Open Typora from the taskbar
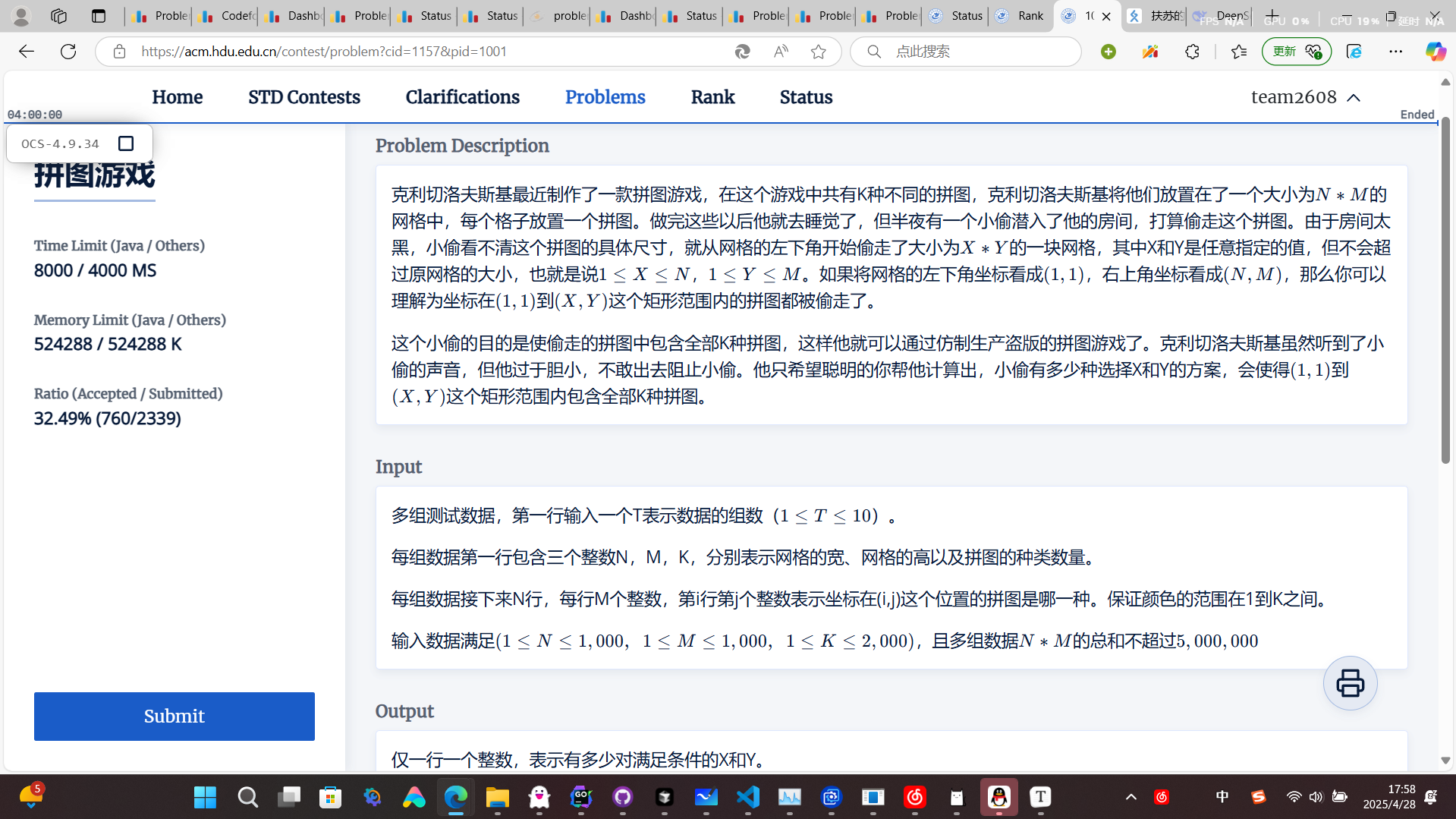Image resolution: width=1456 pixels, height=819 pixels. pos(1040,797)
